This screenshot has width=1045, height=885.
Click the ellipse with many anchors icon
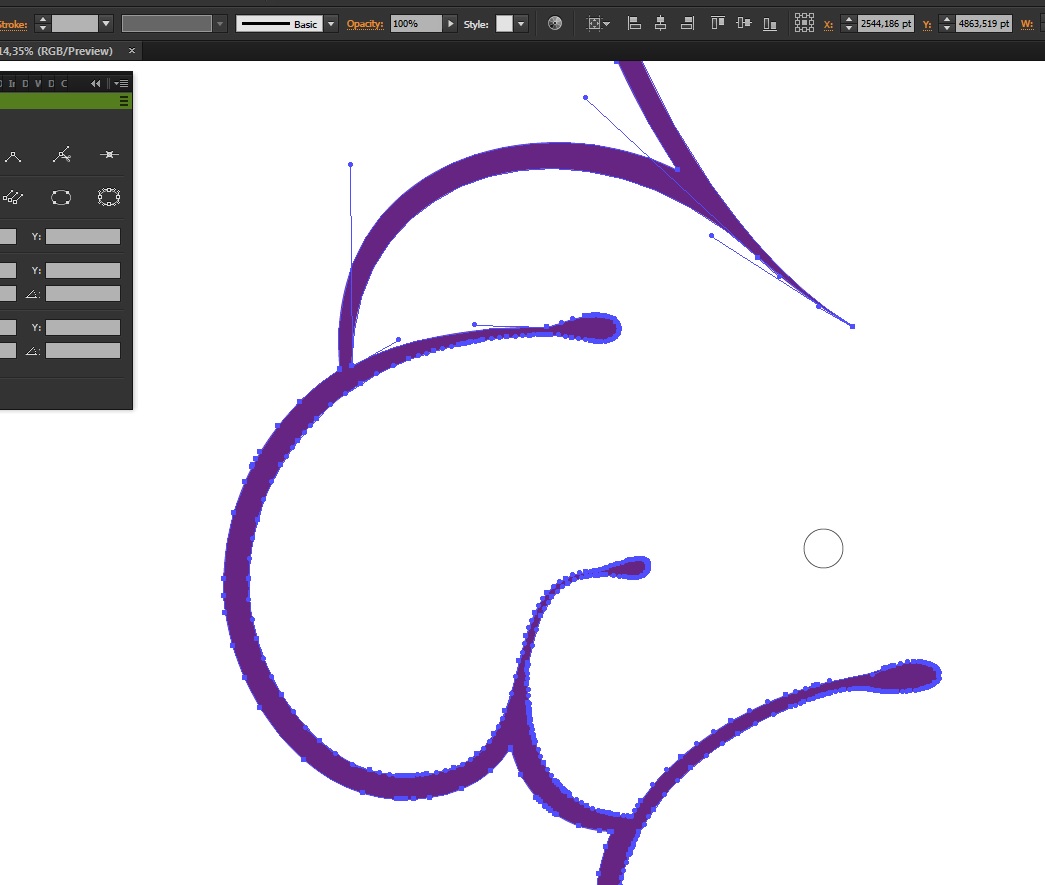coord(109,197)
